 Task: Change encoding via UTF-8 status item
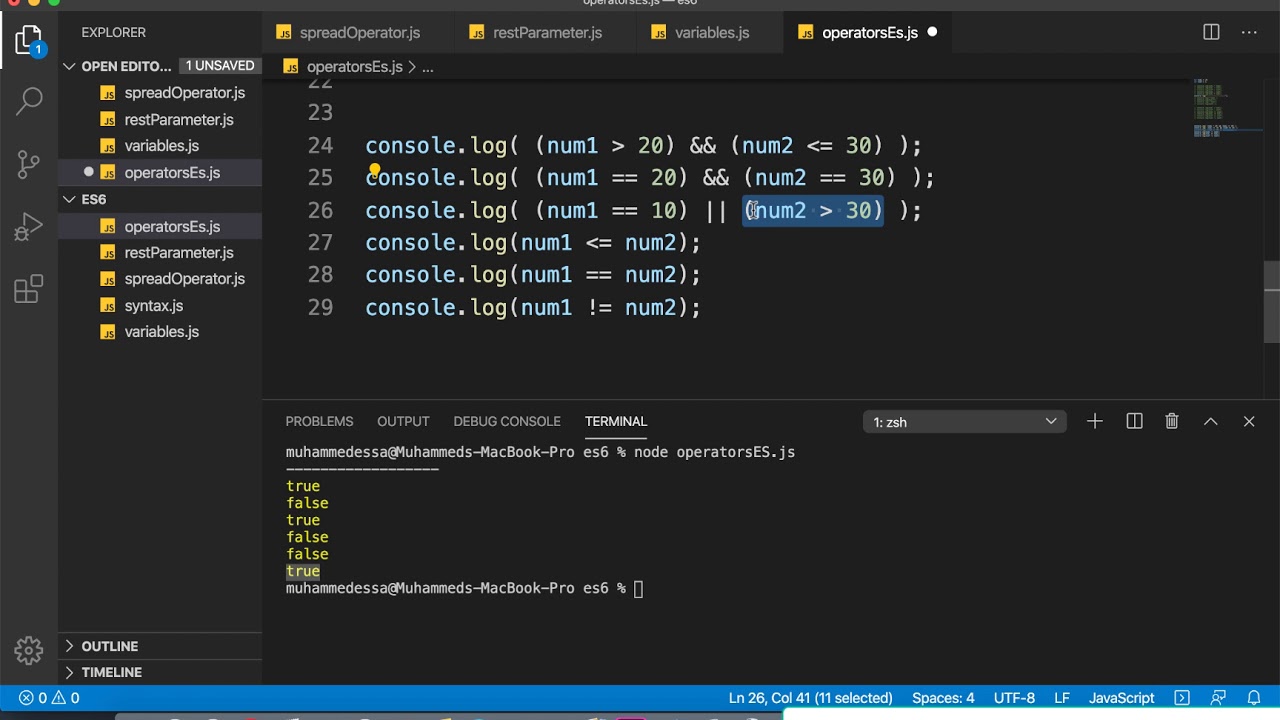pos(1014,698)
